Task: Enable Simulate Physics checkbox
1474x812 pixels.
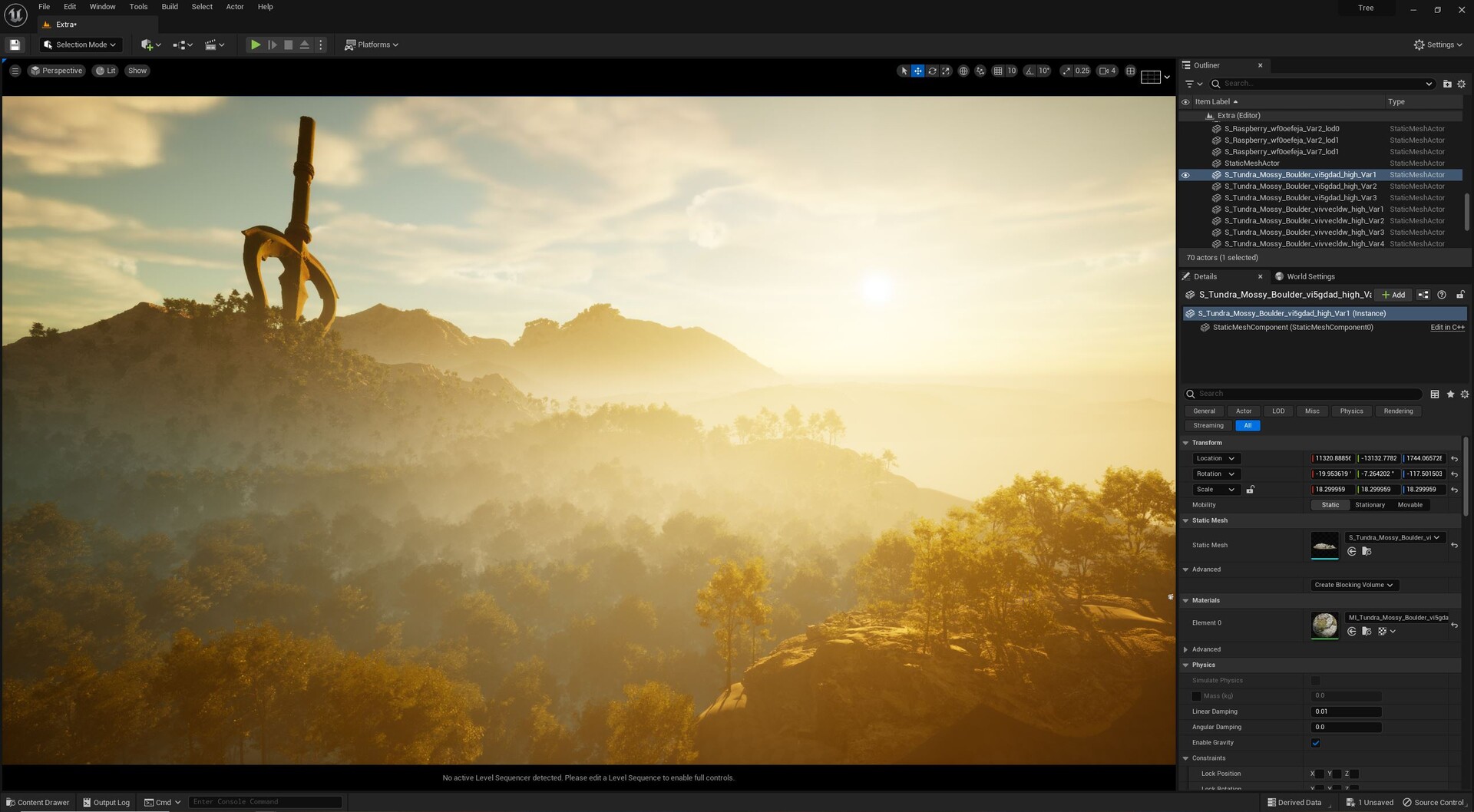Action: pos(1316,681)
